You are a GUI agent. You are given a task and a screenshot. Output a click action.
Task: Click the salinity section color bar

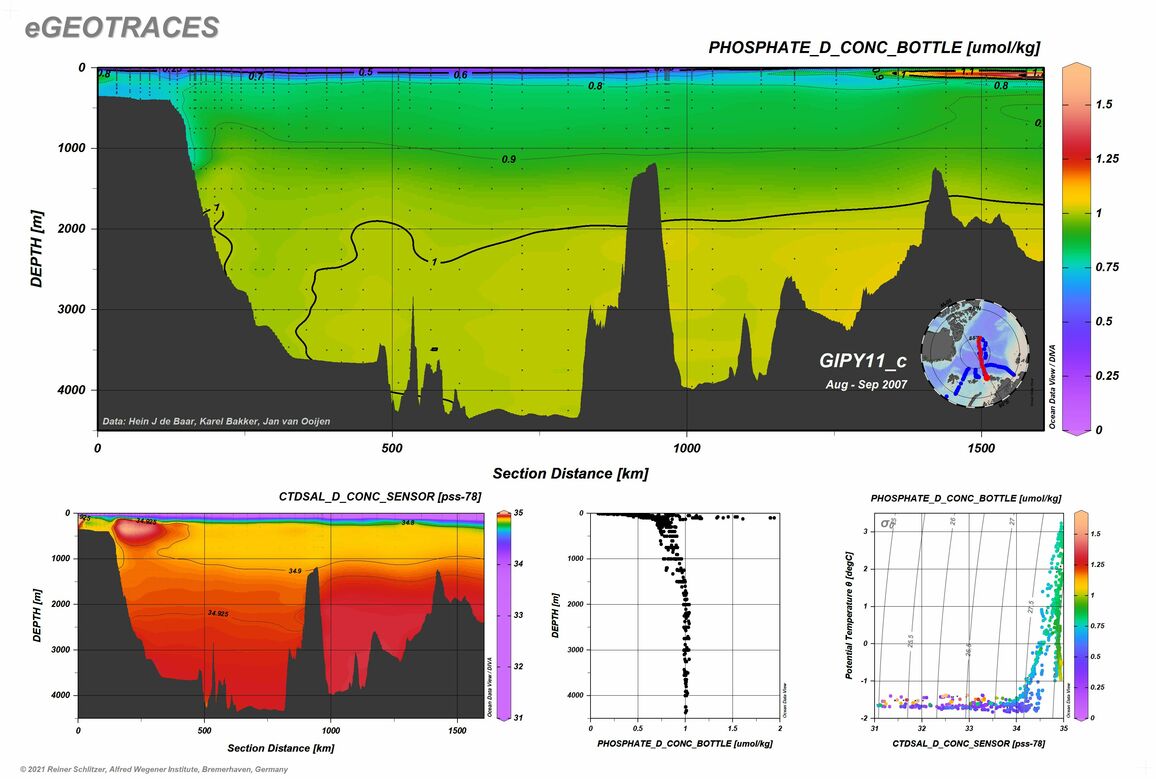pos(504,615)
